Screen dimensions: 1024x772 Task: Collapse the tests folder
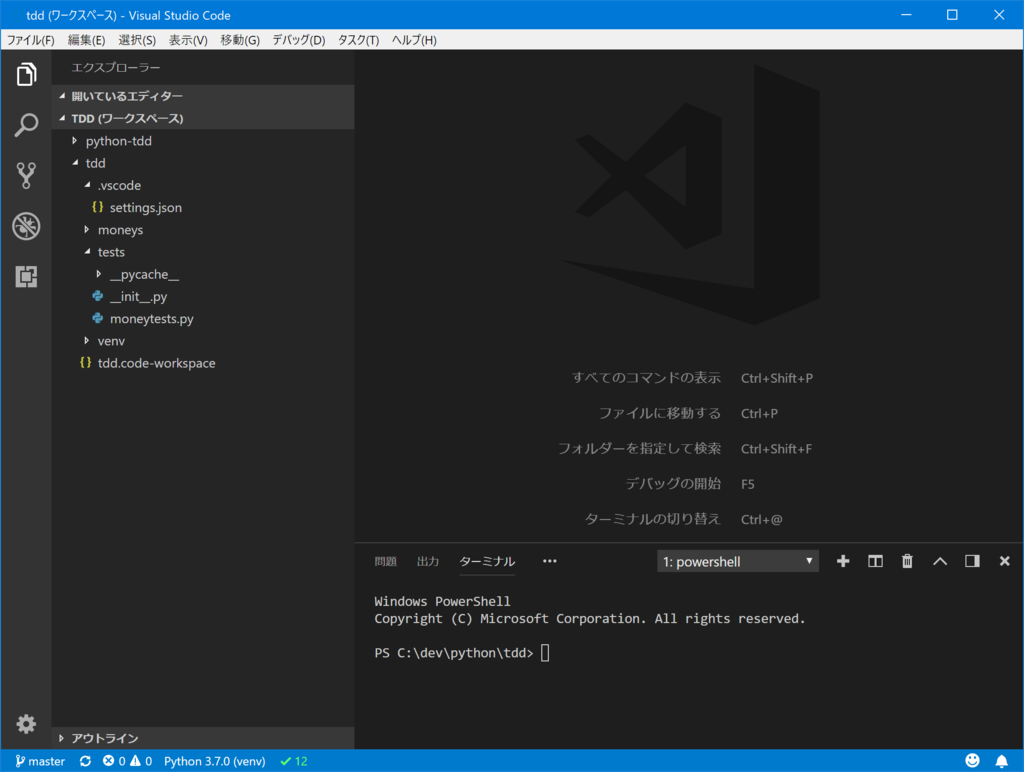click(x=202, y=252)
